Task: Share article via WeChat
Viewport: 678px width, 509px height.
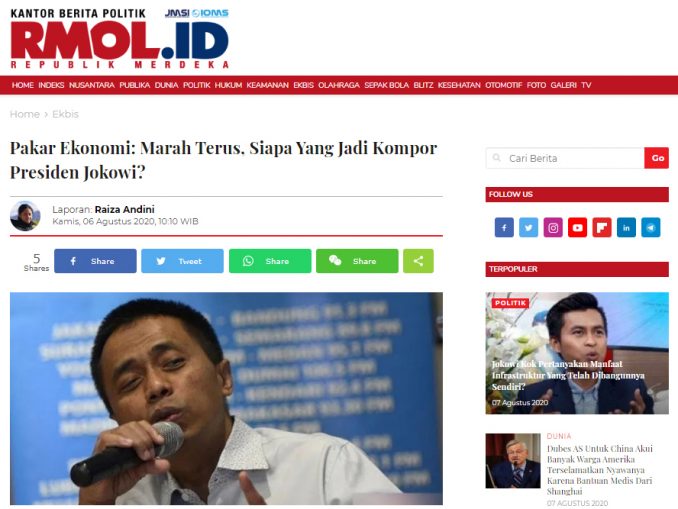Action: click(357, 261)
